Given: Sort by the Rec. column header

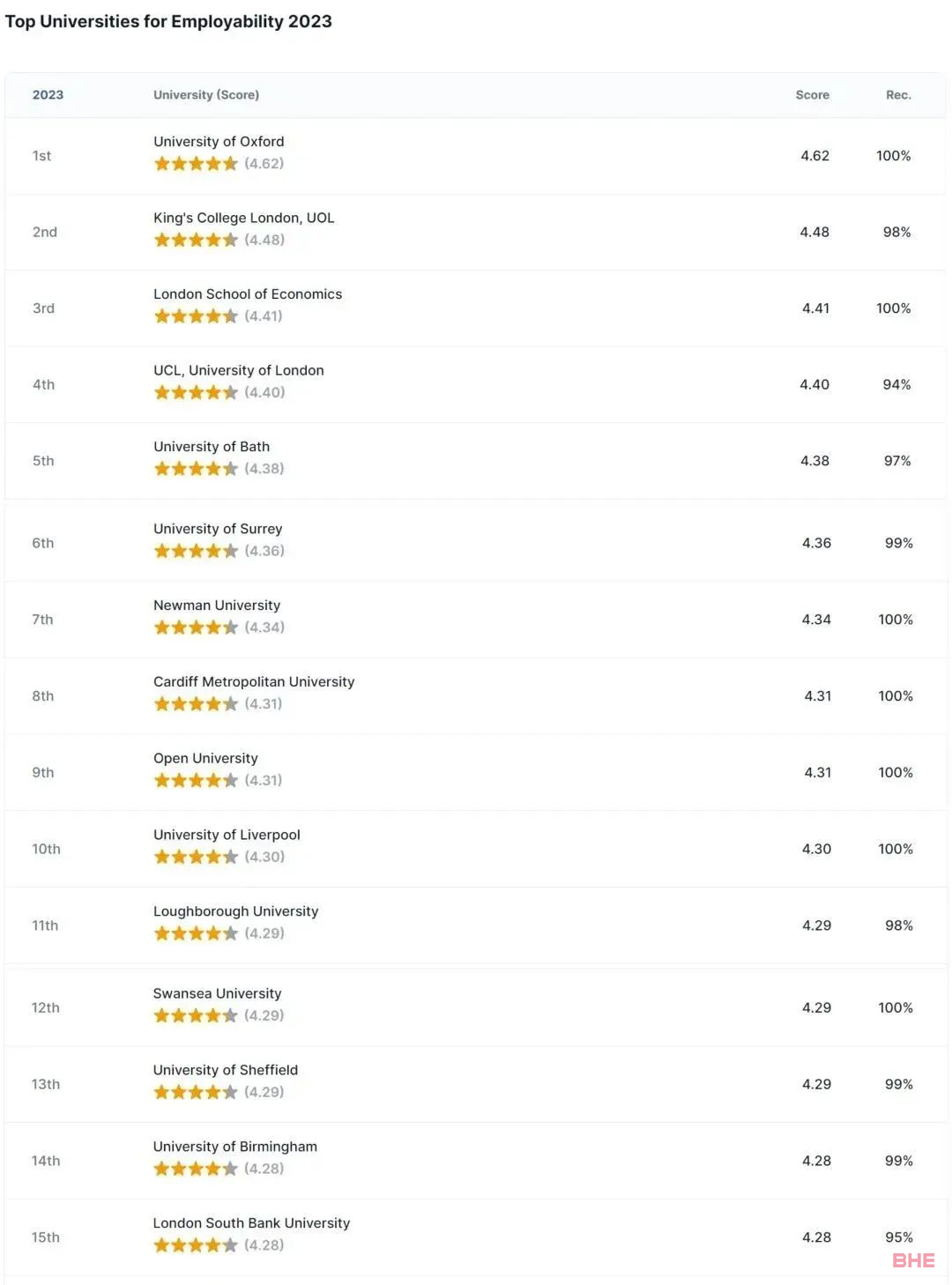Looking at the screenshot, I should 898,95.
